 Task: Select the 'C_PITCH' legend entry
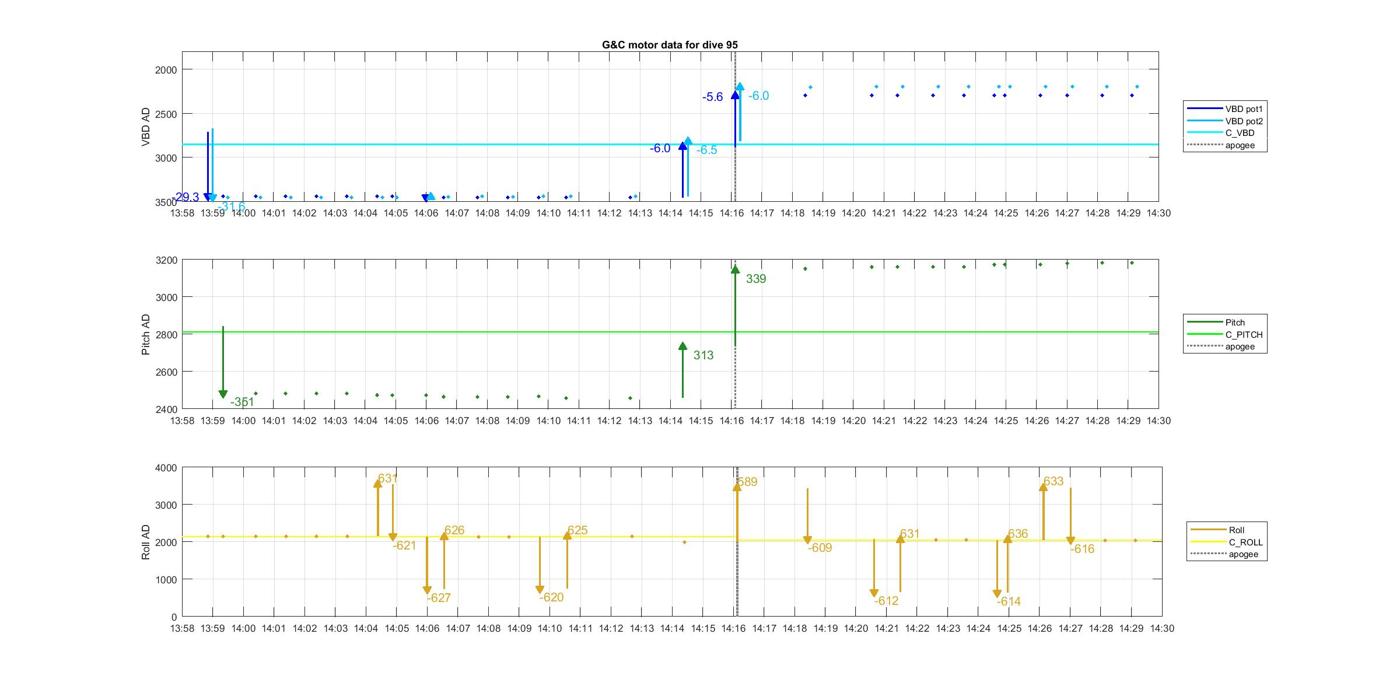click(x=1225, y=334)
